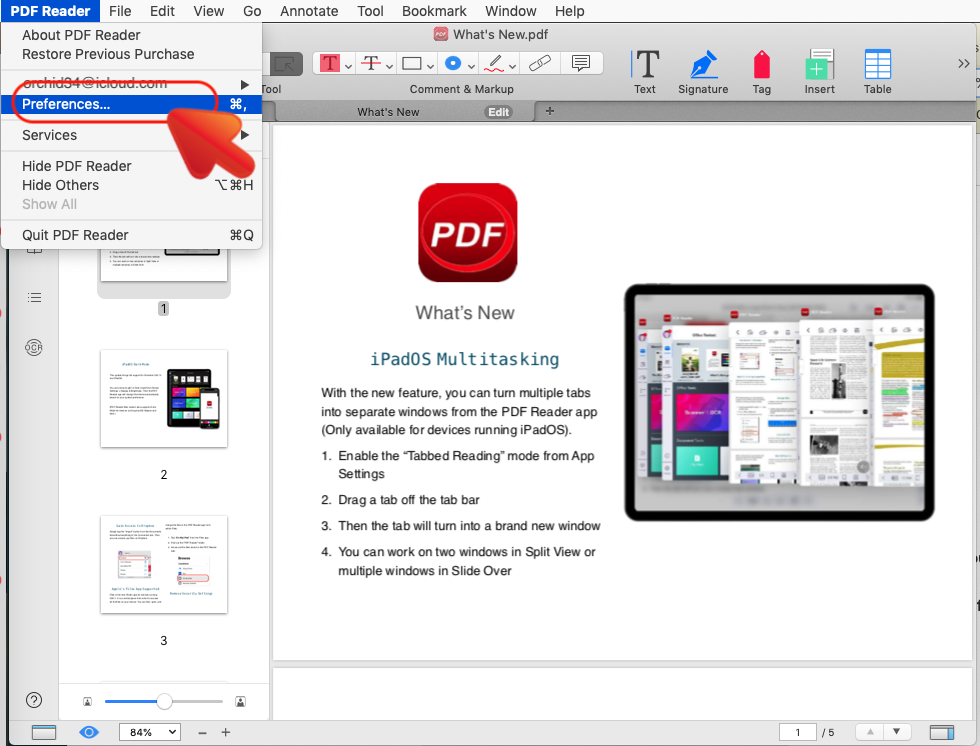Open the Edit menu in menu bar
The width and height of the screenshot is (980, 746).
(x=162, y=11)
